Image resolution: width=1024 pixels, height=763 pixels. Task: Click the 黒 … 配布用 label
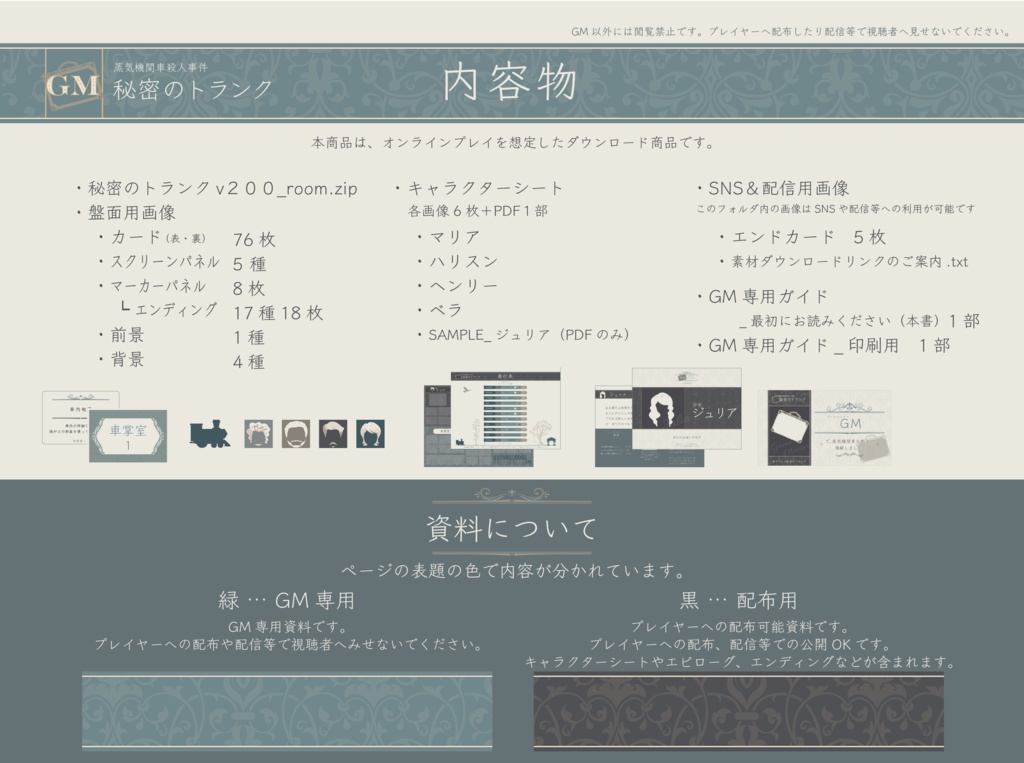tap(739, 600)
